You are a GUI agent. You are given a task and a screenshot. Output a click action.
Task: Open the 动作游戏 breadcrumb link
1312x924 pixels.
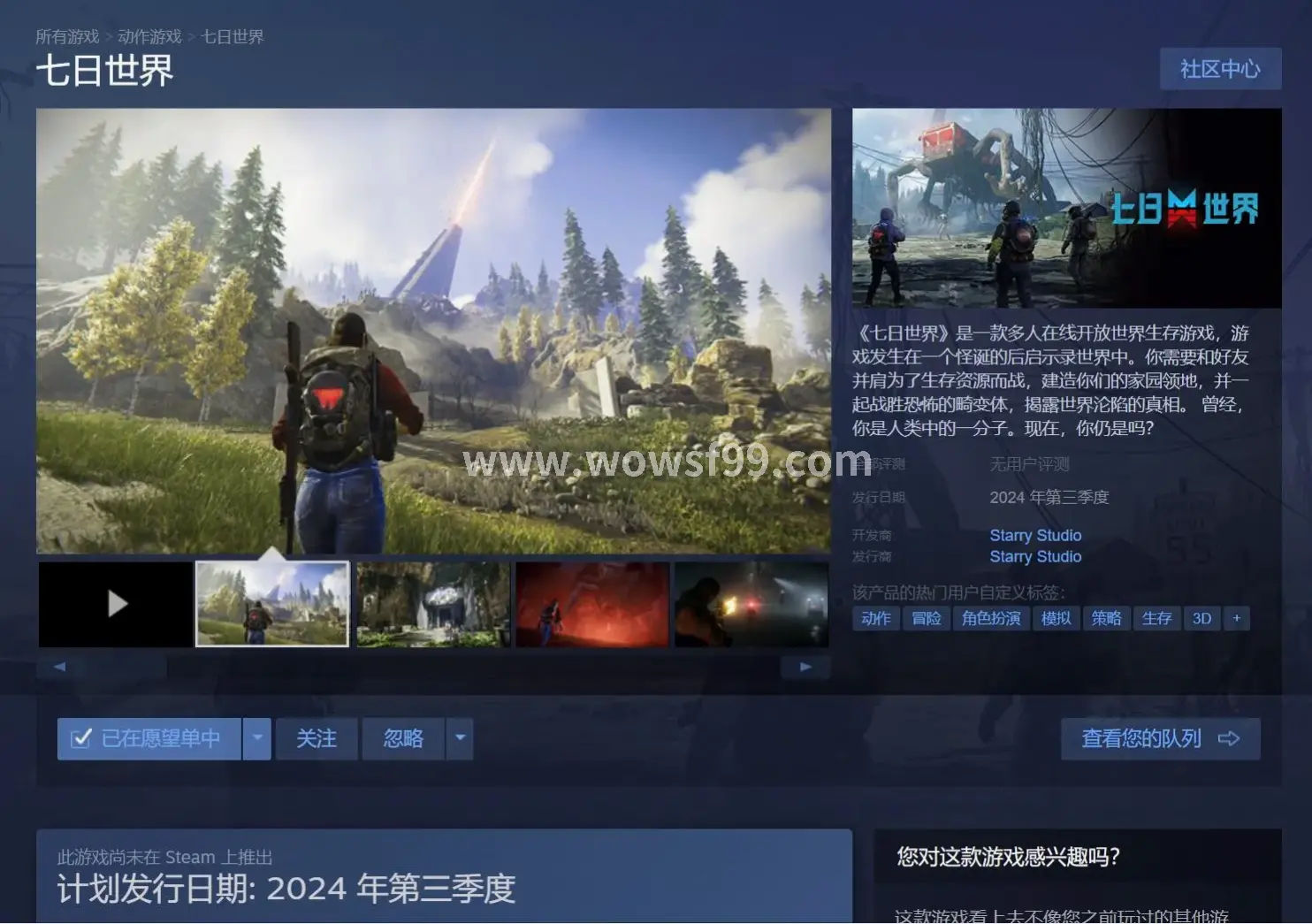(x=149, y=36)
